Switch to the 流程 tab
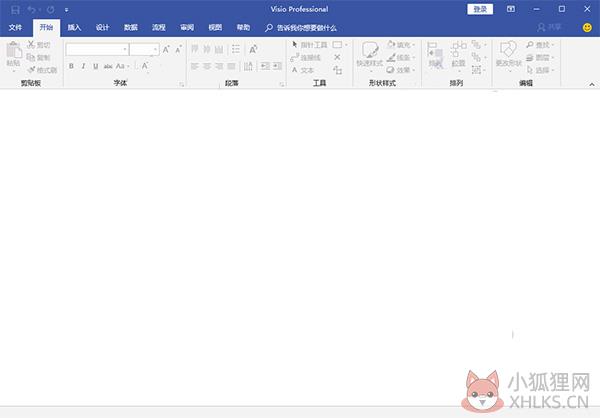 [x=159, y=28]
